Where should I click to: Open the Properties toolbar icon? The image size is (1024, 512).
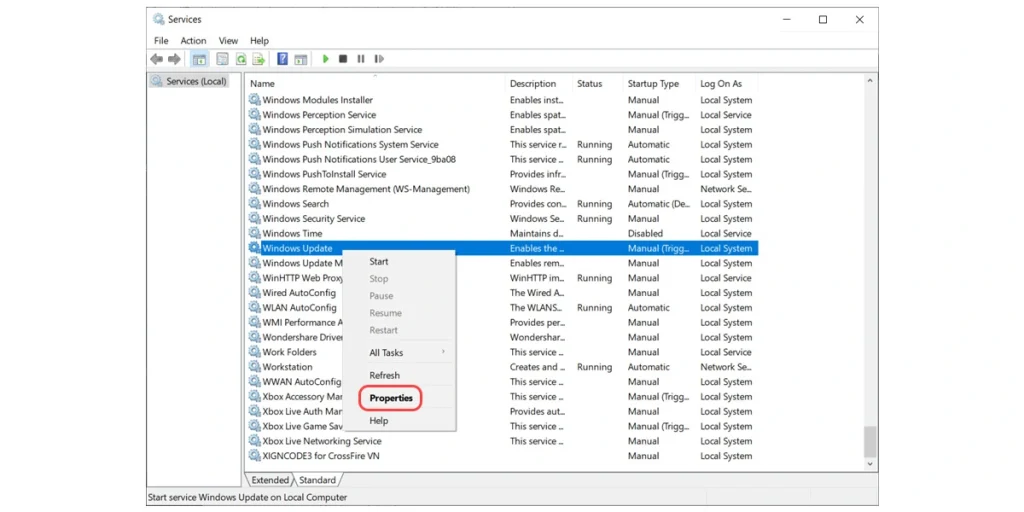click(x=223, y=59)
